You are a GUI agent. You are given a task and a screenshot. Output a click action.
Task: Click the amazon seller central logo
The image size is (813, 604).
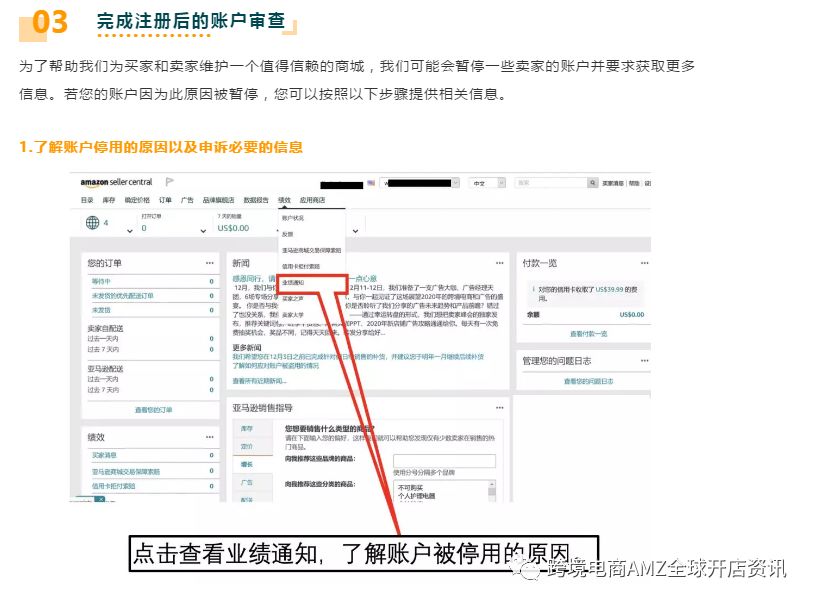pos(116,182)
